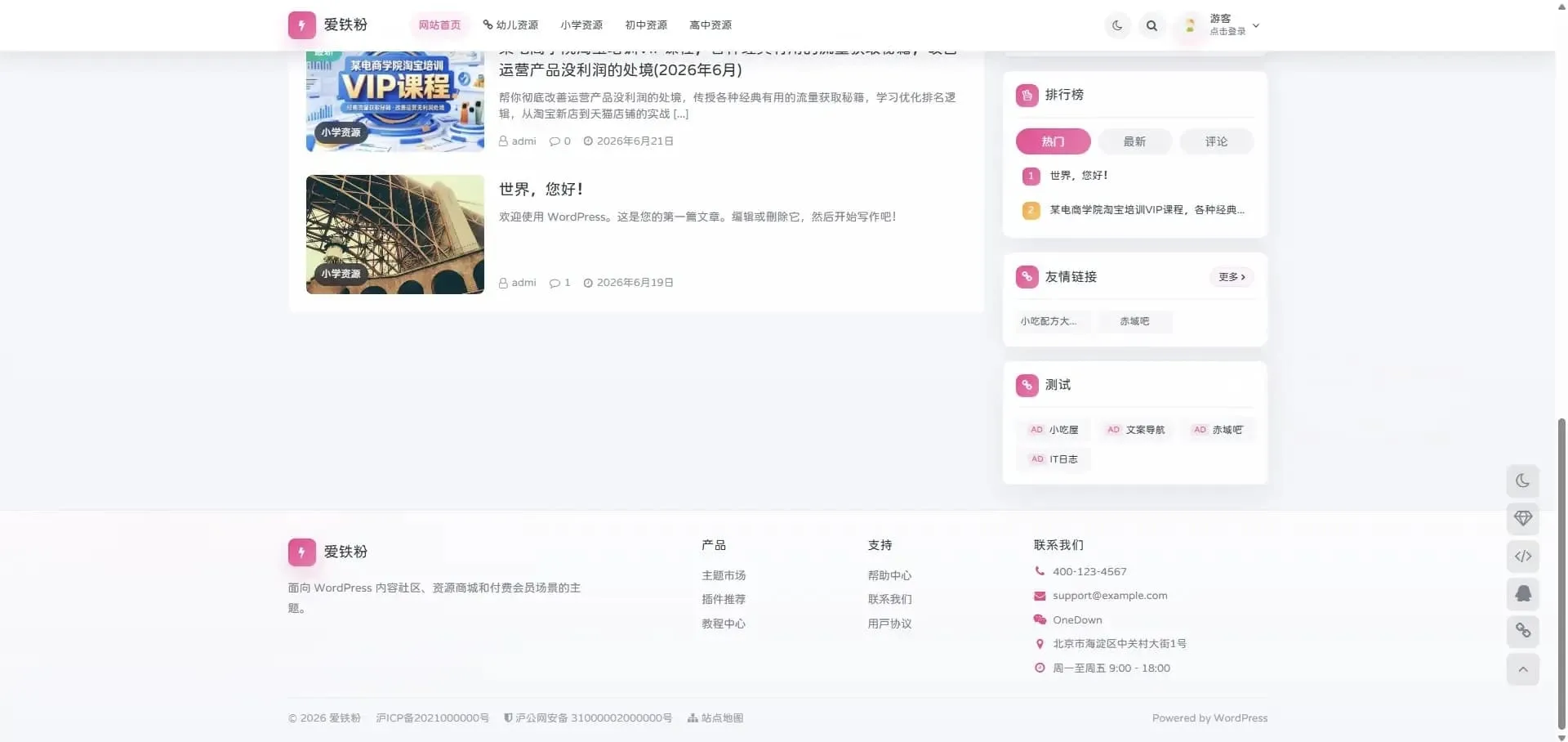This screenshot has height=742, width=1568.
Task: Open AD link 小吃屋
Action: coord(1053,429)
